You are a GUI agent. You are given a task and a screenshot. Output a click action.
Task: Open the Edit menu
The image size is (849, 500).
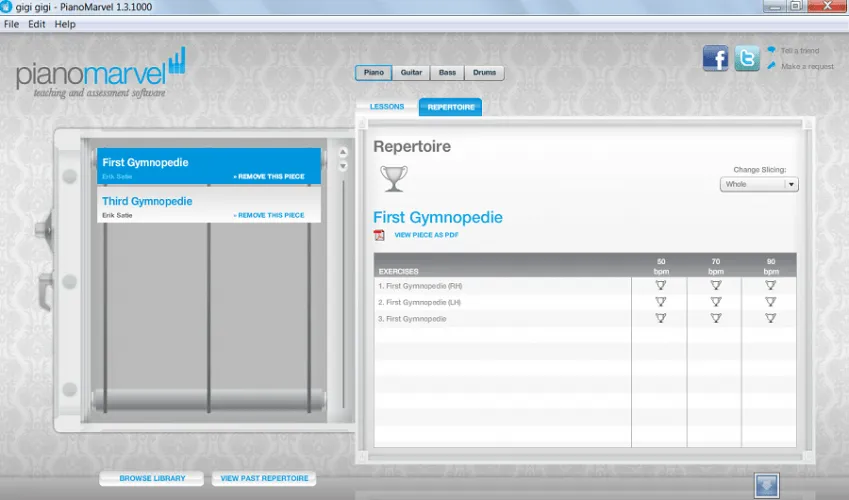coord(37,24)
